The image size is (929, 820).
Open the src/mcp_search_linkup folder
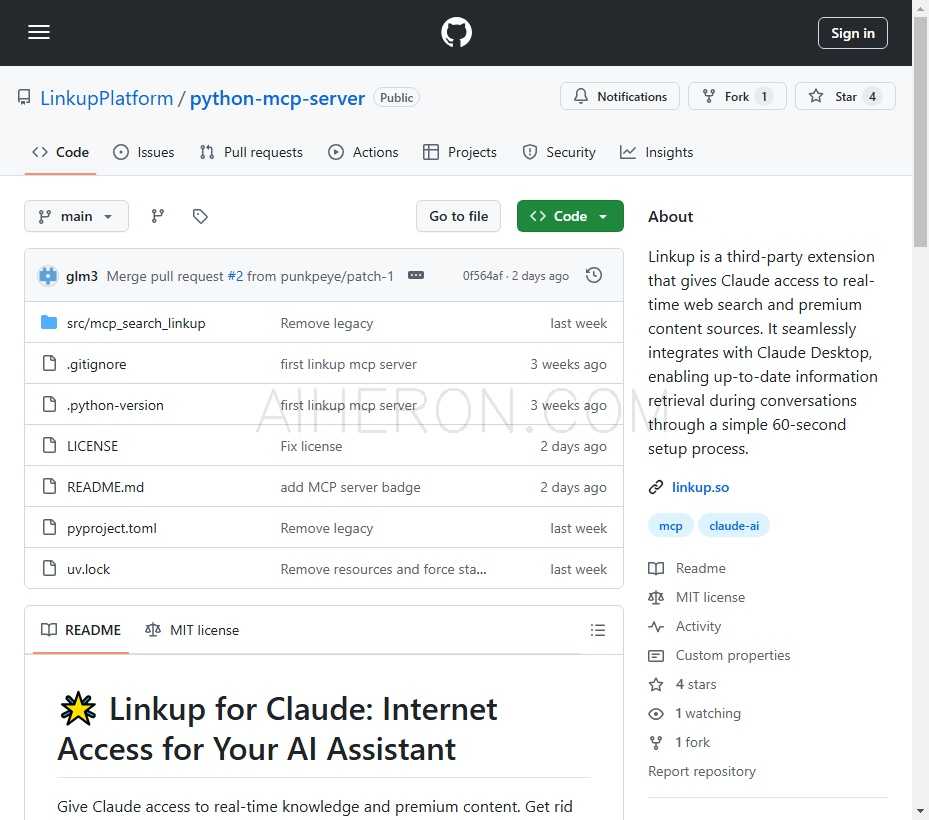[x=136, y=323]
